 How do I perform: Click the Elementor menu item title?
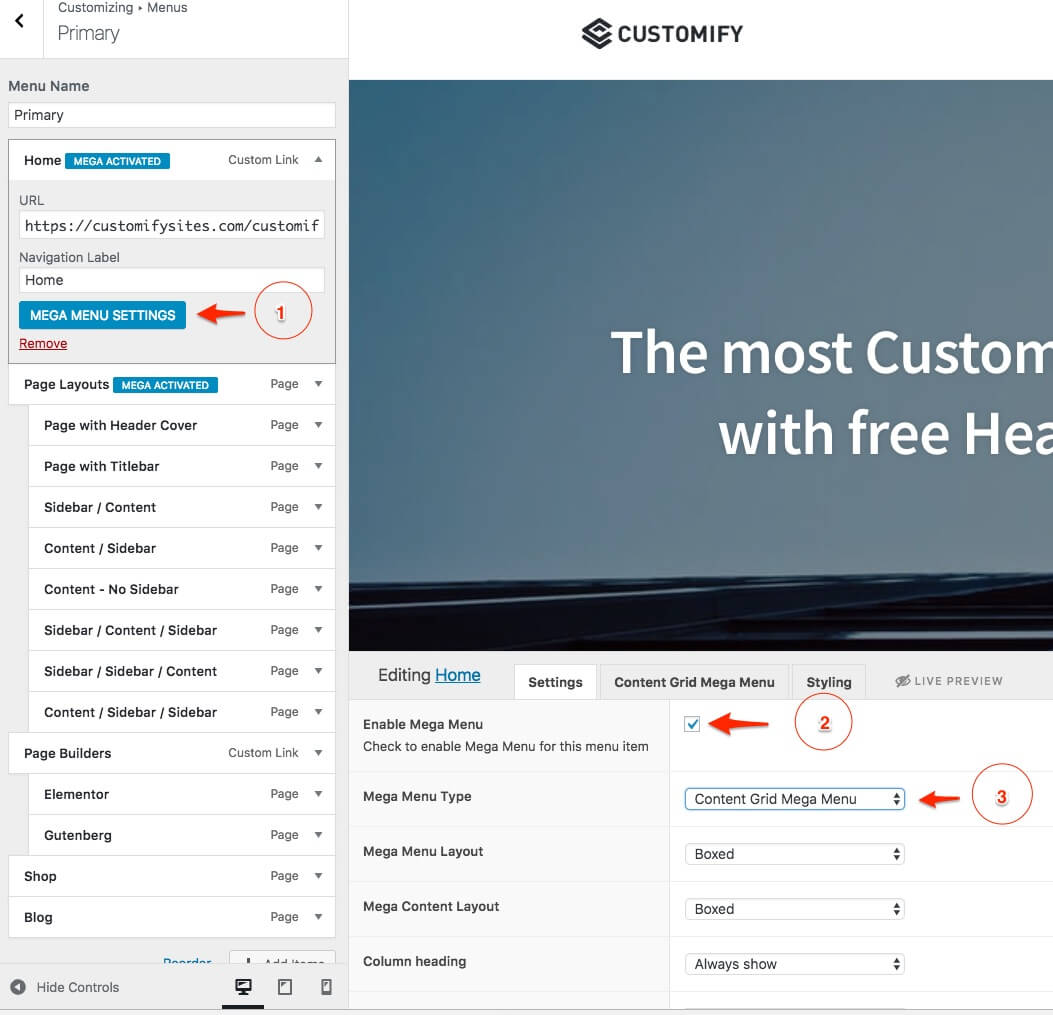coord(77,795)
